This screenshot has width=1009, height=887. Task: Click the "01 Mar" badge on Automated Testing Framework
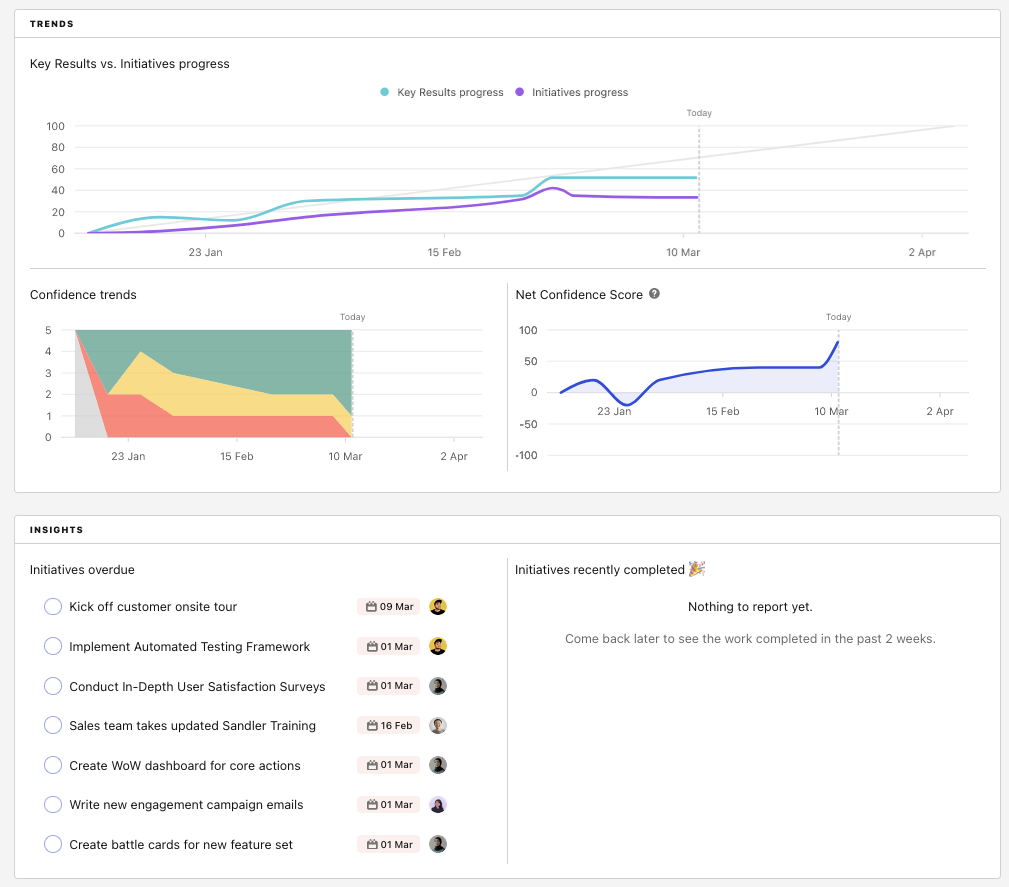(x=387, y=646)
